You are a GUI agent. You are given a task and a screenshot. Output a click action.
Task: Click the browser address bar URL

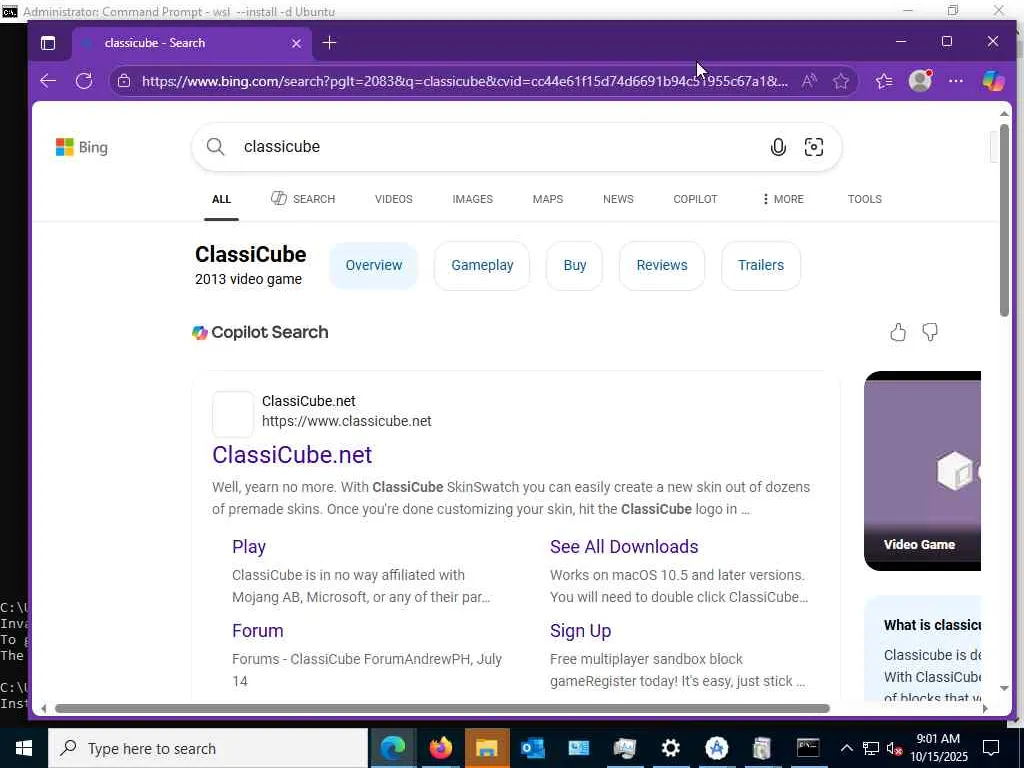click(x=464, y=81)
